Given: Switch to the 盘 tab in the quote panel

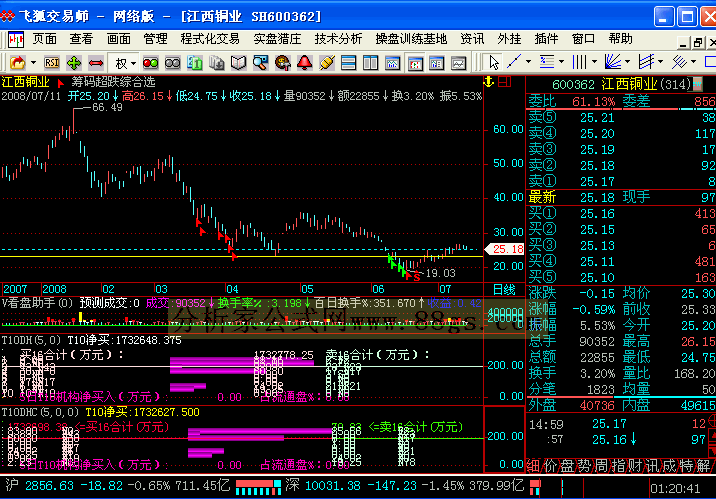Looking at the screenshot, I should (567, 466).
